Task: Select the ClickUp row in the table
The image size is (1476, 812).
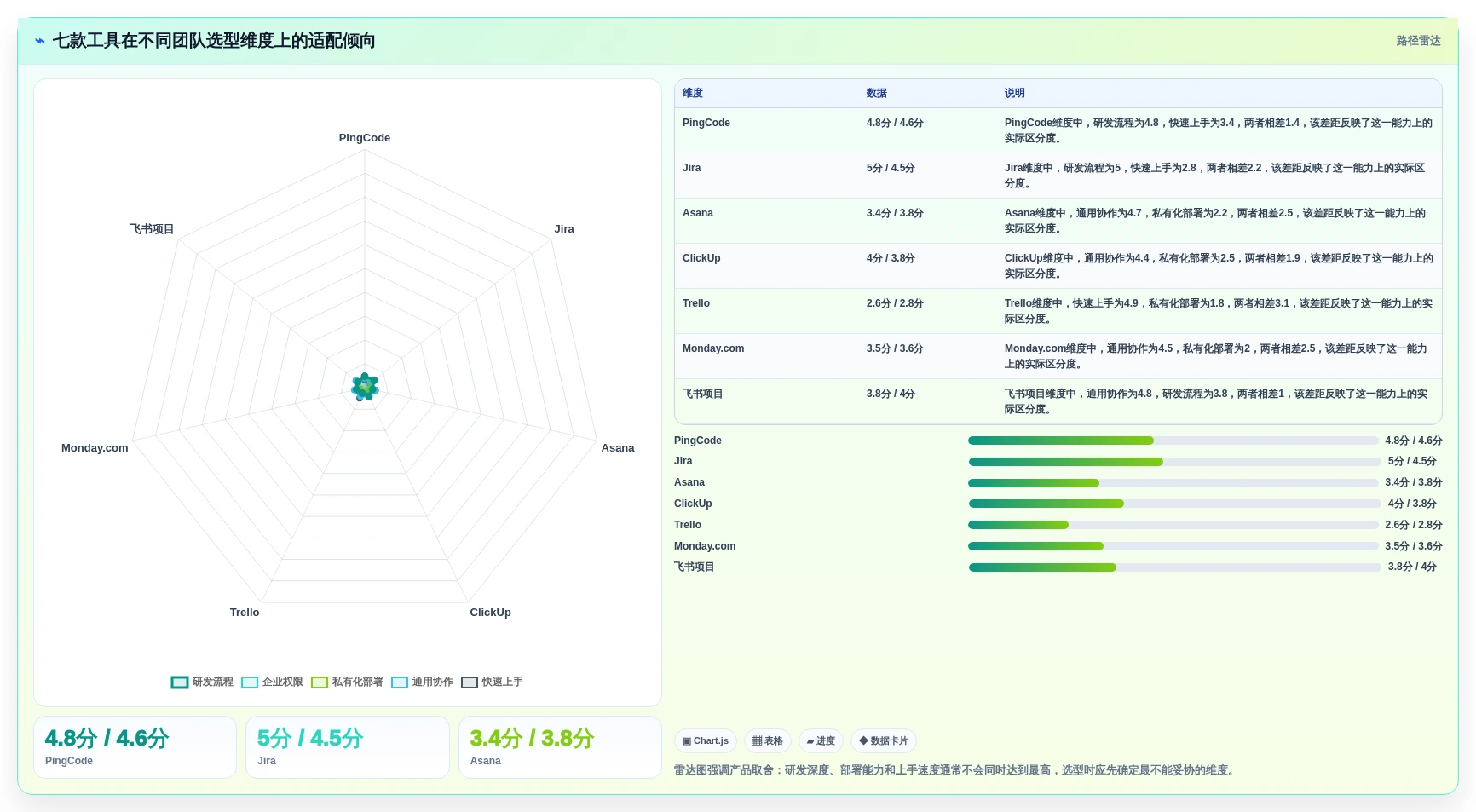Action: coord(1058,266)
